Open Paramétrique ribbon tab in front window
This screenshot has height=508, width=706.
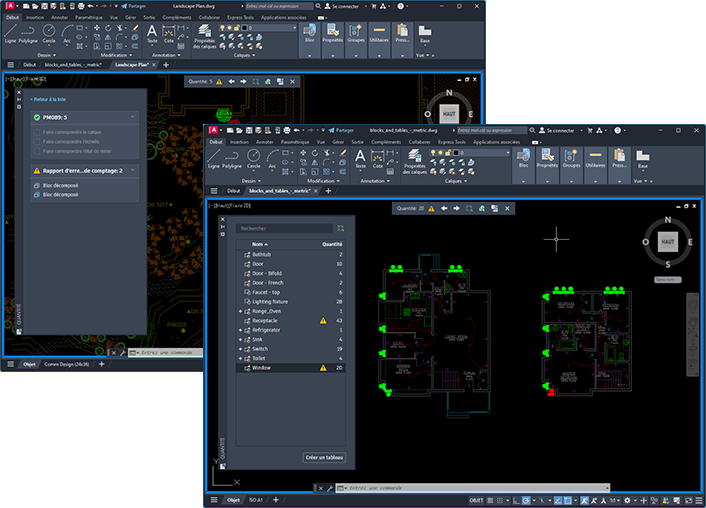click(x=294, y=142)
